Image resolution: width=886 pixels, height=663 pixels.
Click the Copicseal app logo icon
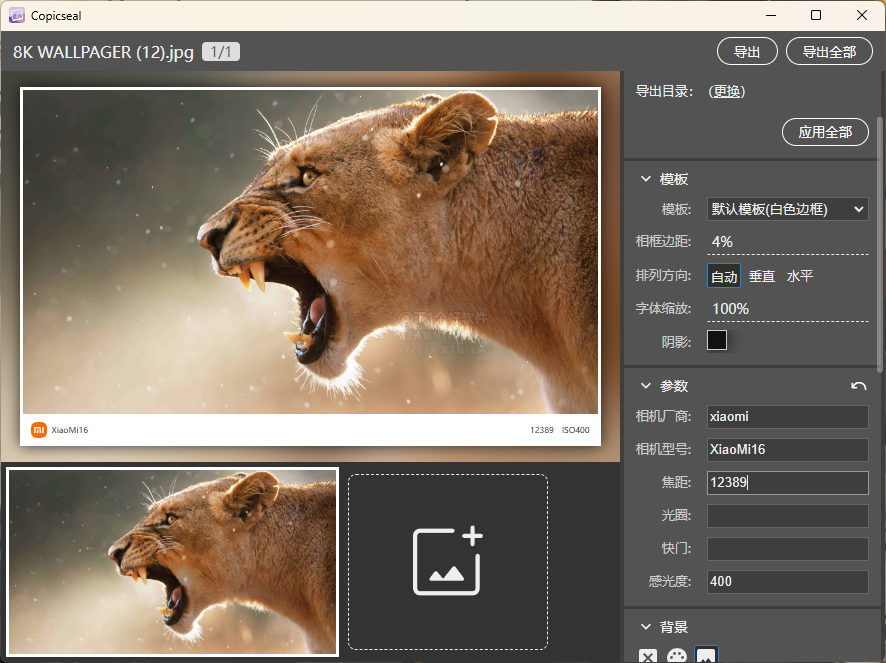point(17,15)
